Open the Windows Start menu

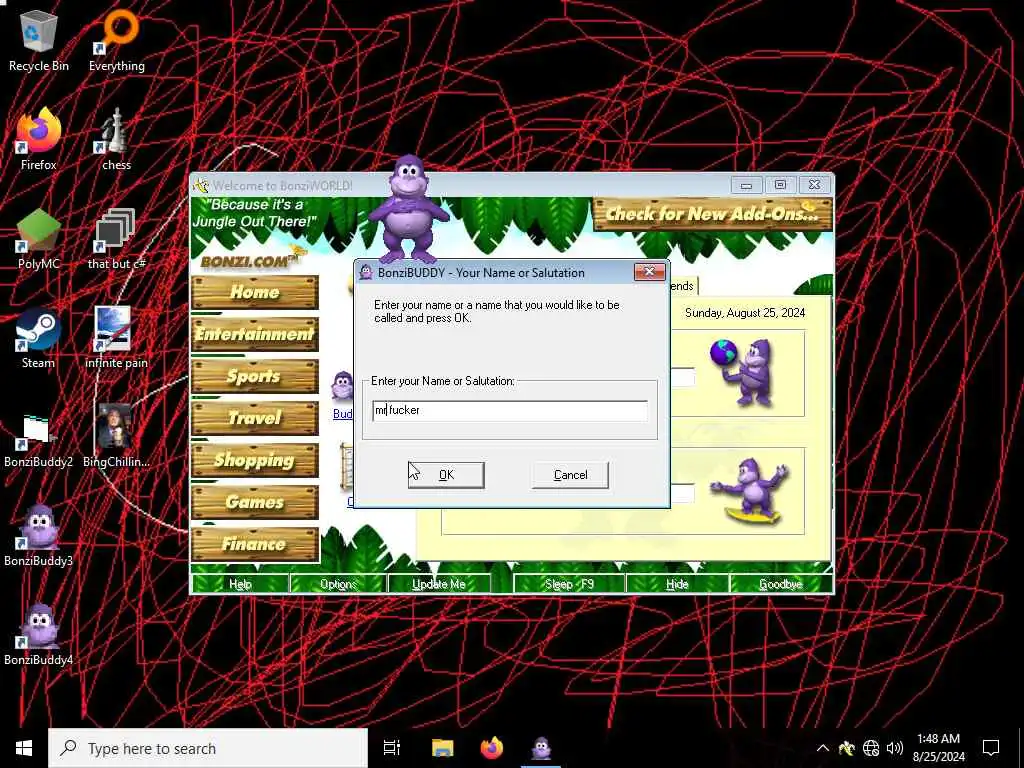point(24,748)
